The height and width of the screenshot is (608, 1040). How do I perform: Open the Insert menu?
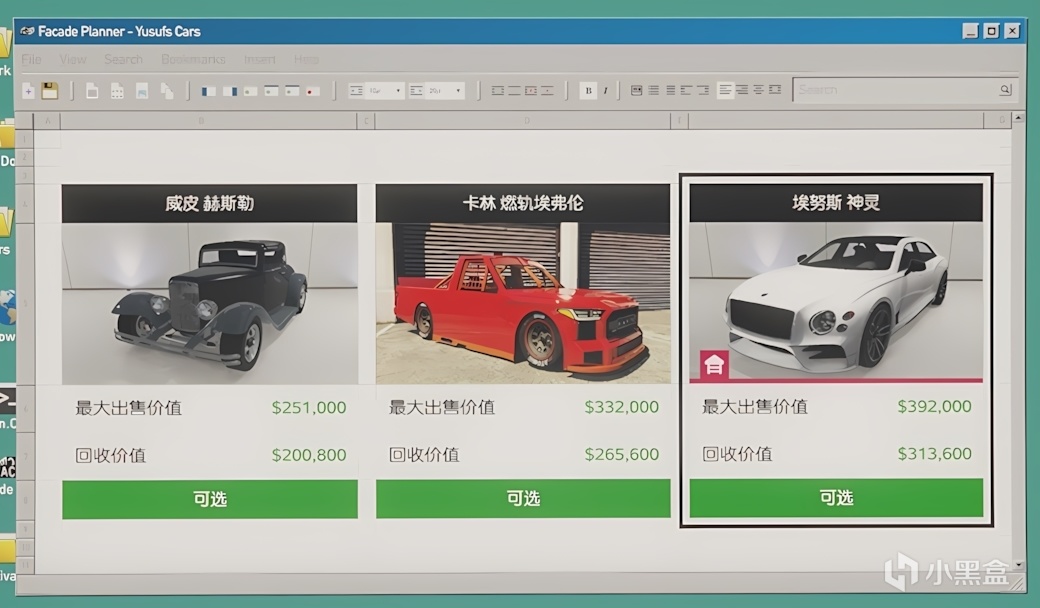point(259,60)
